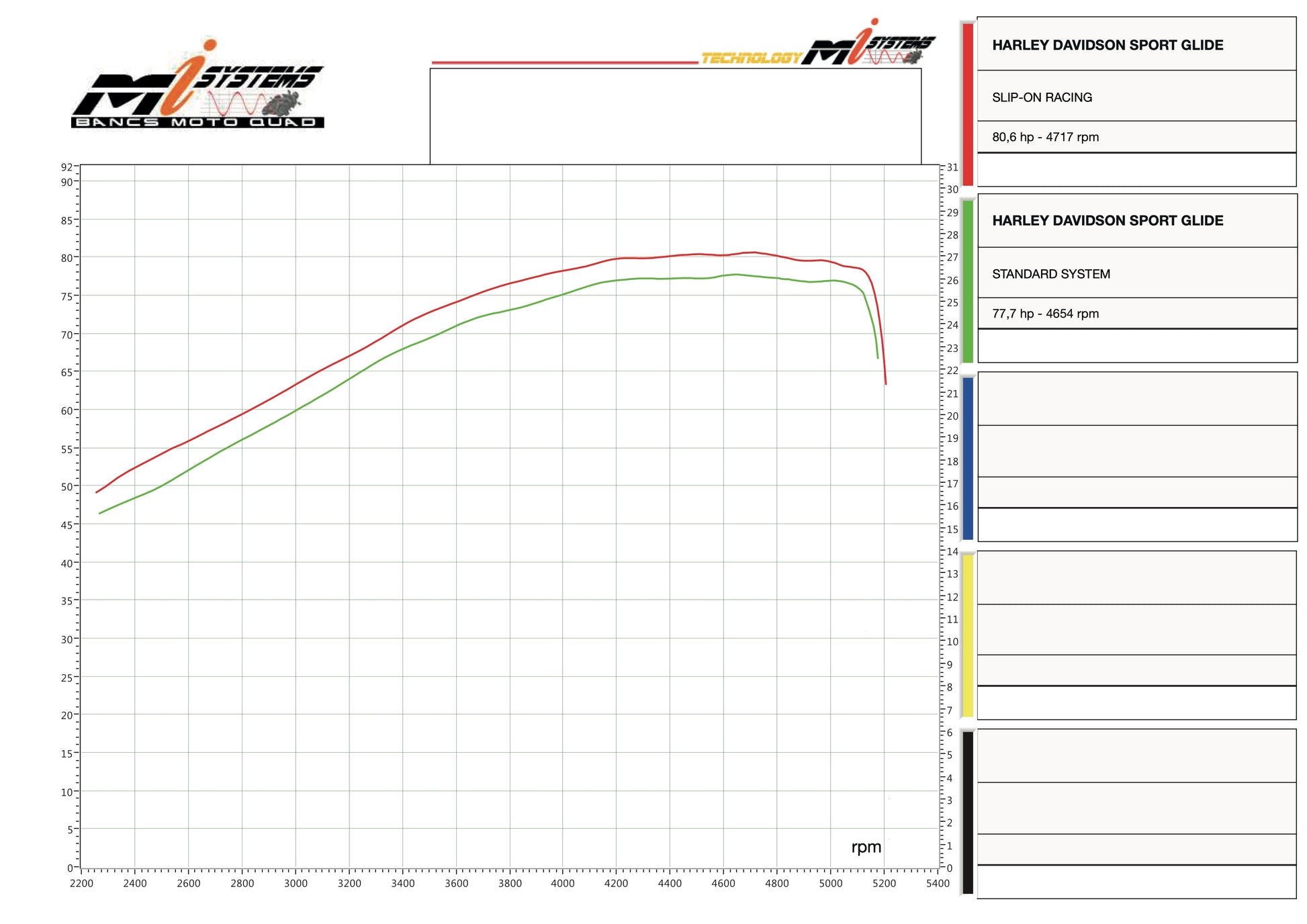
Task: Click the 92 value atop the left axis
Action: tap(66, 167)
